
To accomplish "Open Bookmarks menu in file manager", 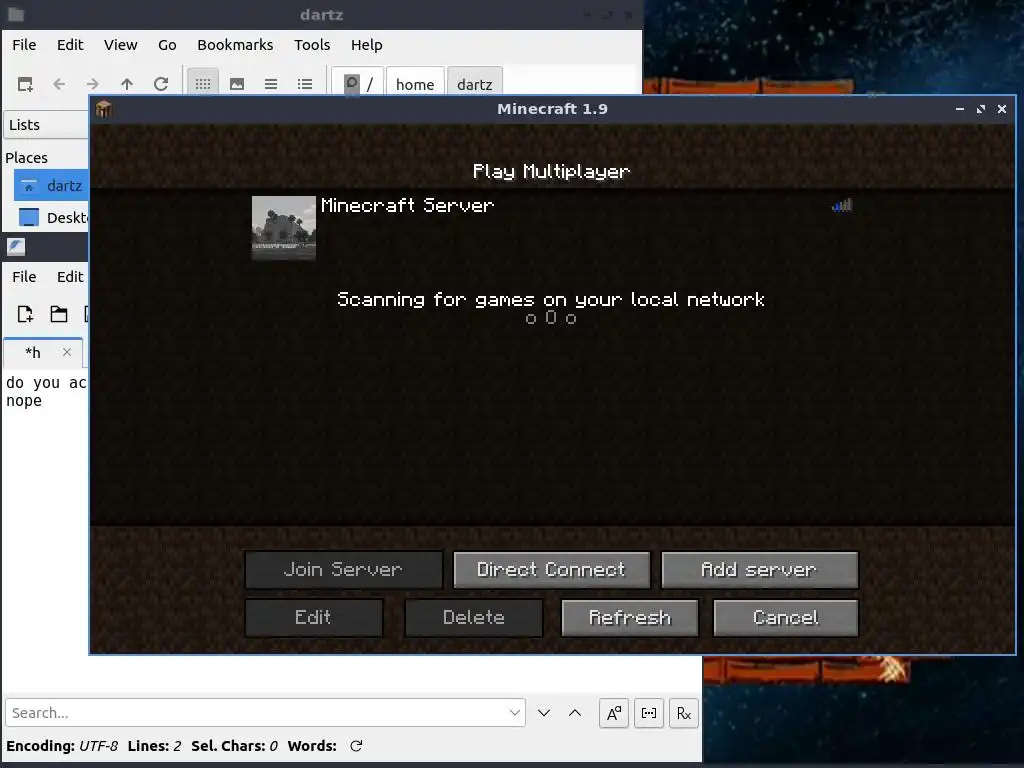I will coord(235,45).
